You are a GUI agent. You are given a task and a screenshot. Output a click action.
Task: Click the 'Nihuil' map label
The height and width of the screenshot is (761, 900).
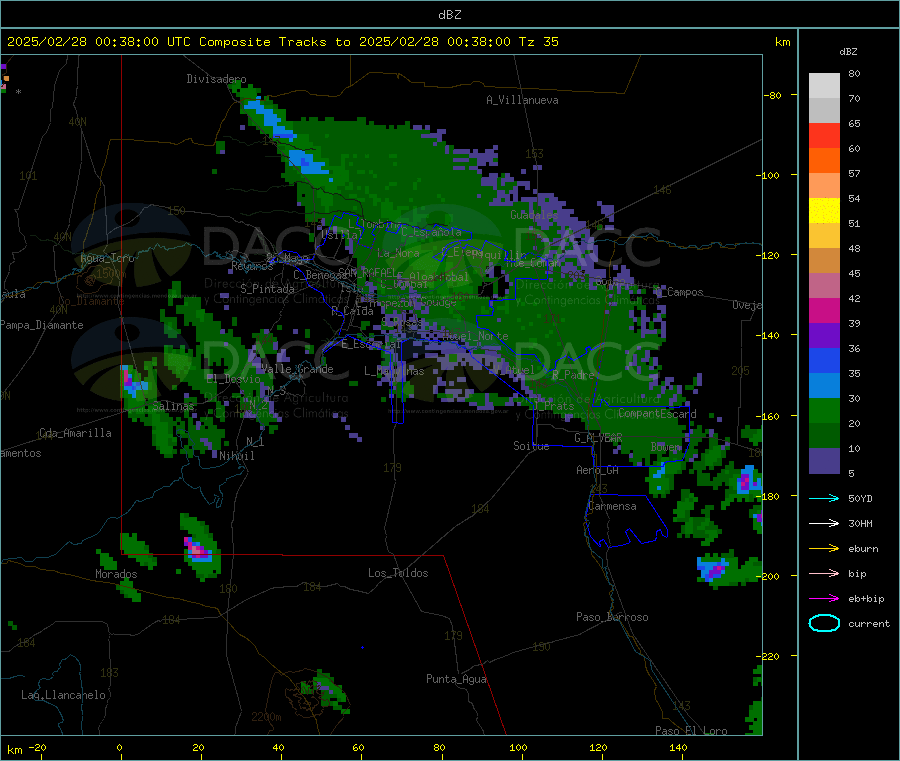click(x=236, y=456)
